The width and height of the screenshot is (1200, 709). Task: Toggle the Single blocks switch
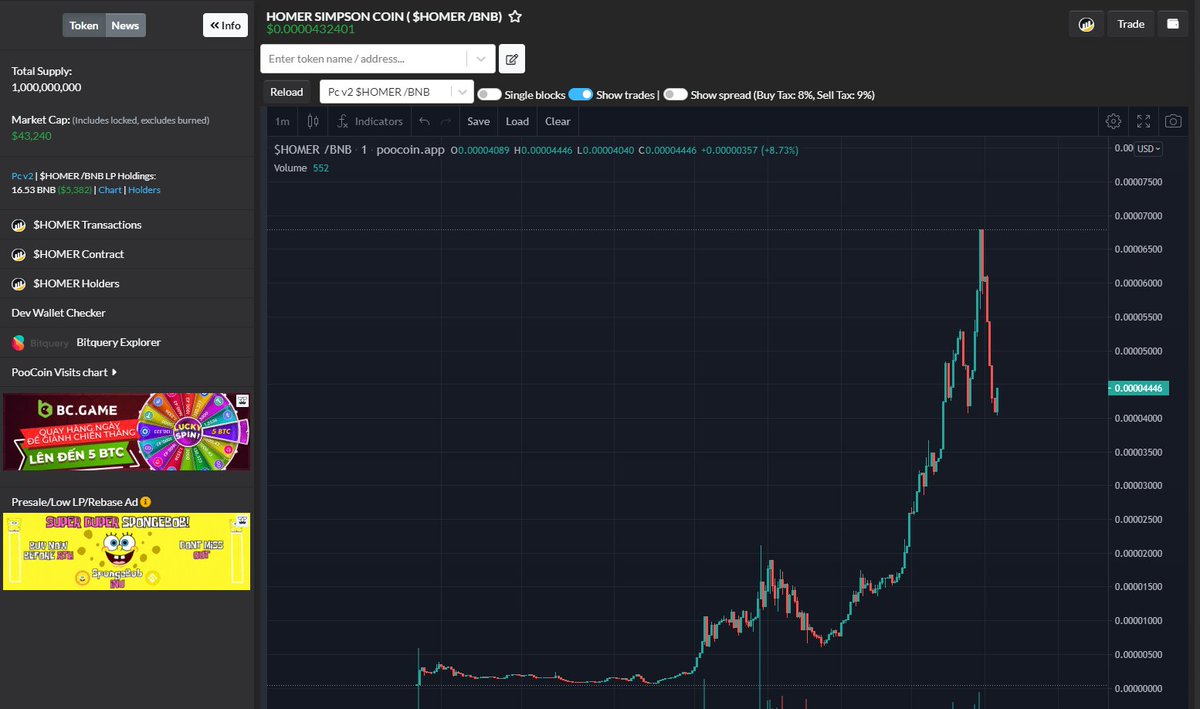[x=489, y=94]
